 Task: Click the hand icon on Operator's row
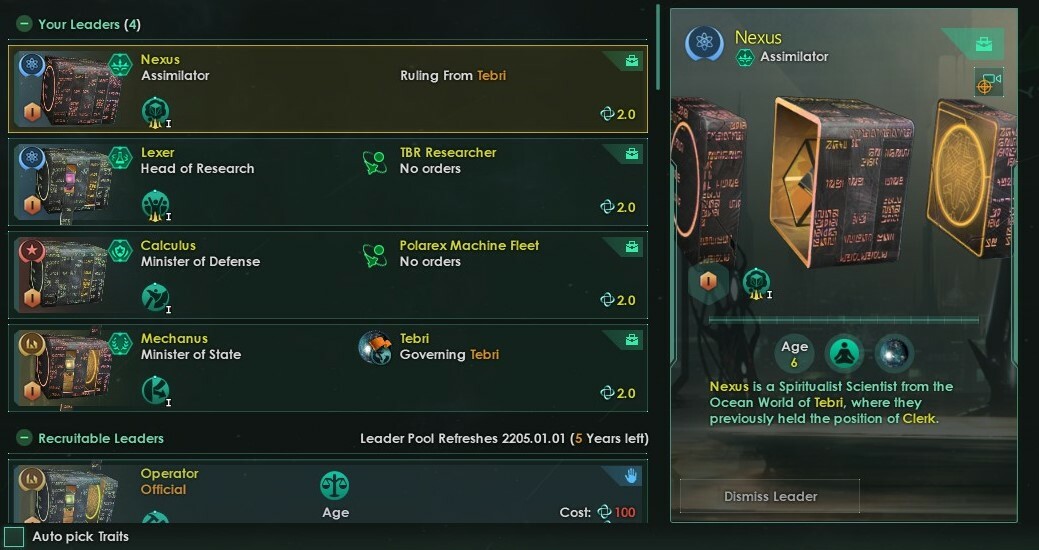point(633,476)
